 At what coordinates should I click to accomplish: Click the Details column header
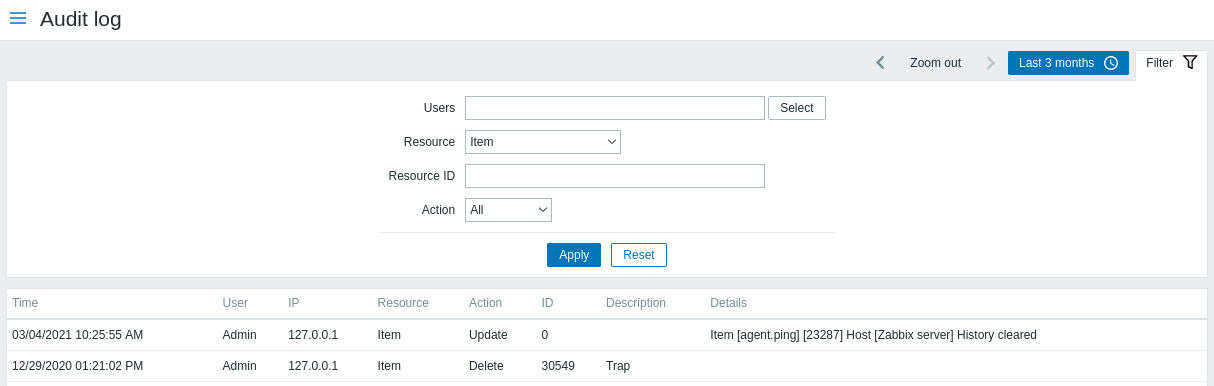[728, 303]
